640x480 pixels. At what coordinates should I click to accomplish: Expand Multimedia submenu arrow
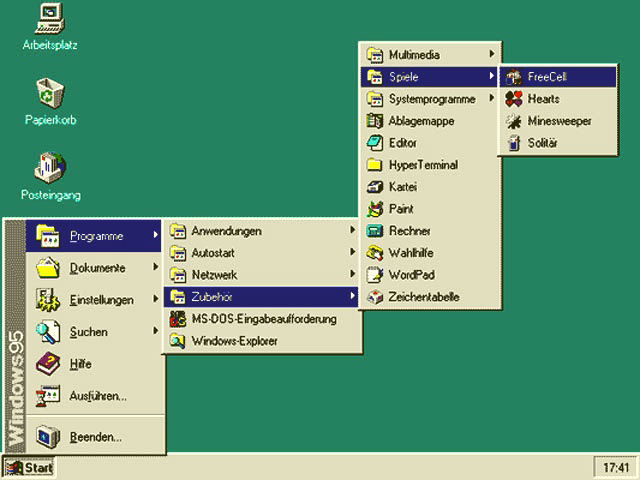pos(492,54)
